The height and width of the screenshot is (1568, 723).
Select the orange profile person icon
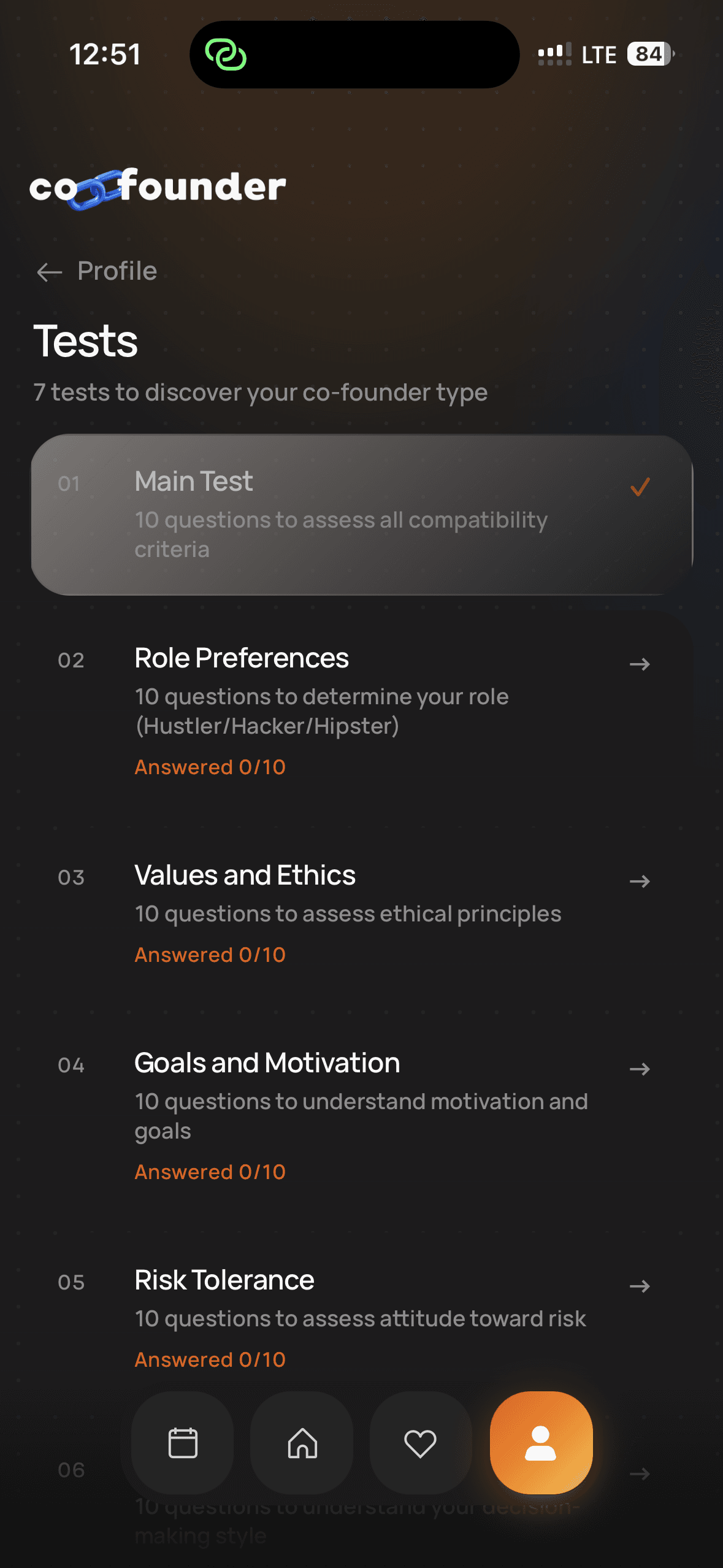click(541, 1443)
